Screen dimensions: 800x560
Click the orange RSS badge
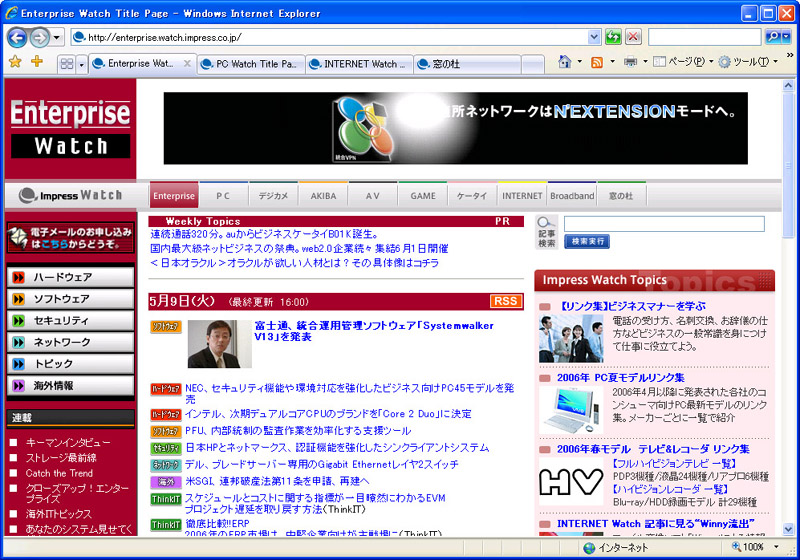[506, 301]
